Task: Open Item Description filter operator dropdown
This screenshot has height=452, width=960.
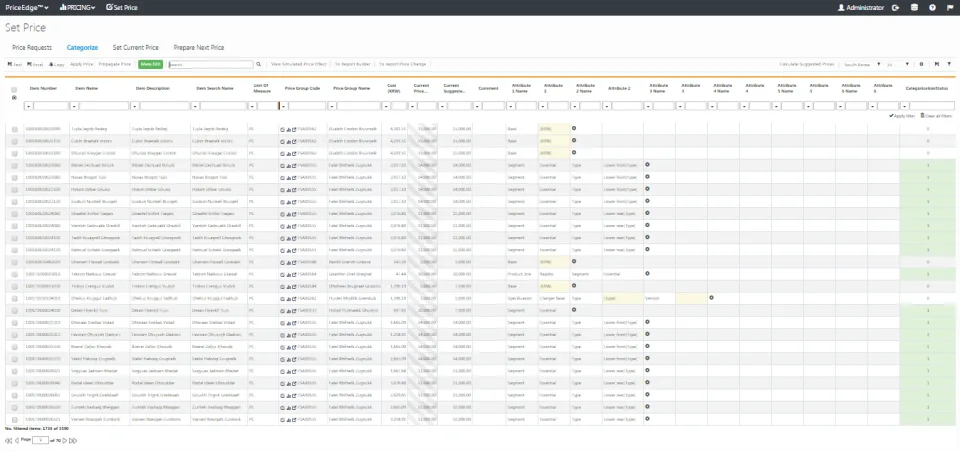Action: pos(135,106)
